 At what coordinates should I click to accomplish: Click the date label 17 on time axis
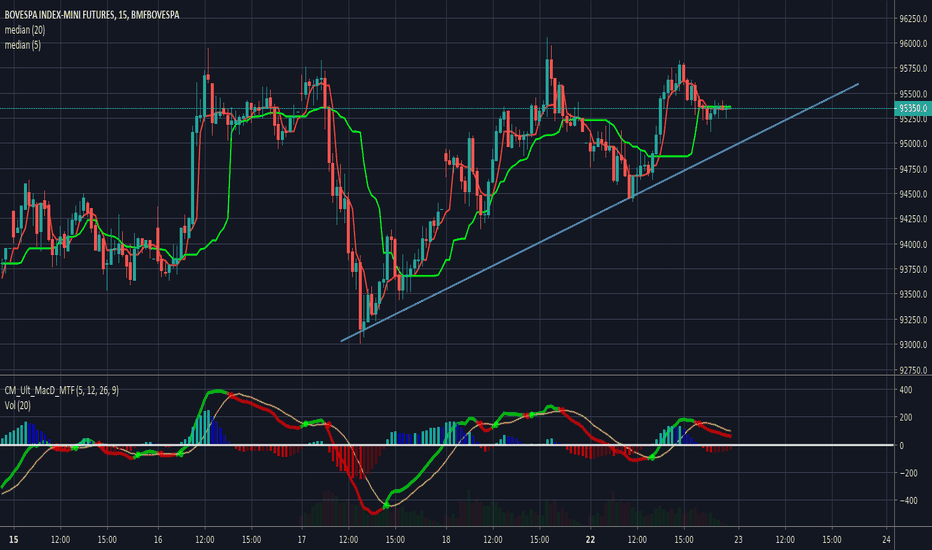coord(301,540)
